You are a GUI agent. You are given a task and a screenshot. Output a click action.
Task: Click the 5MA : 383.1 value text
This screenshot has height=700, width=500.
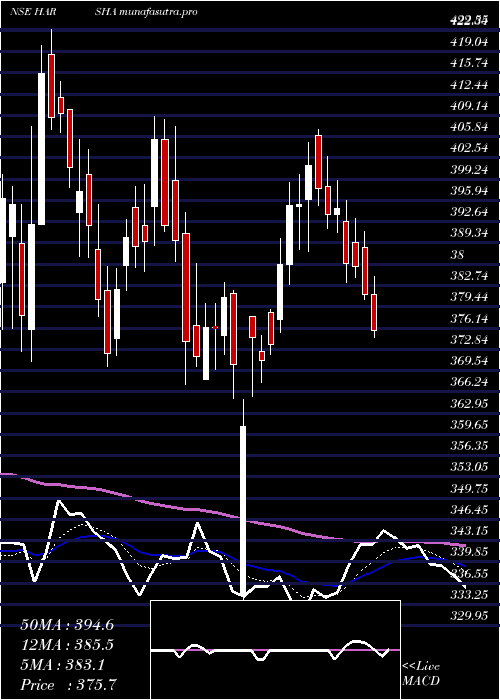62,665
